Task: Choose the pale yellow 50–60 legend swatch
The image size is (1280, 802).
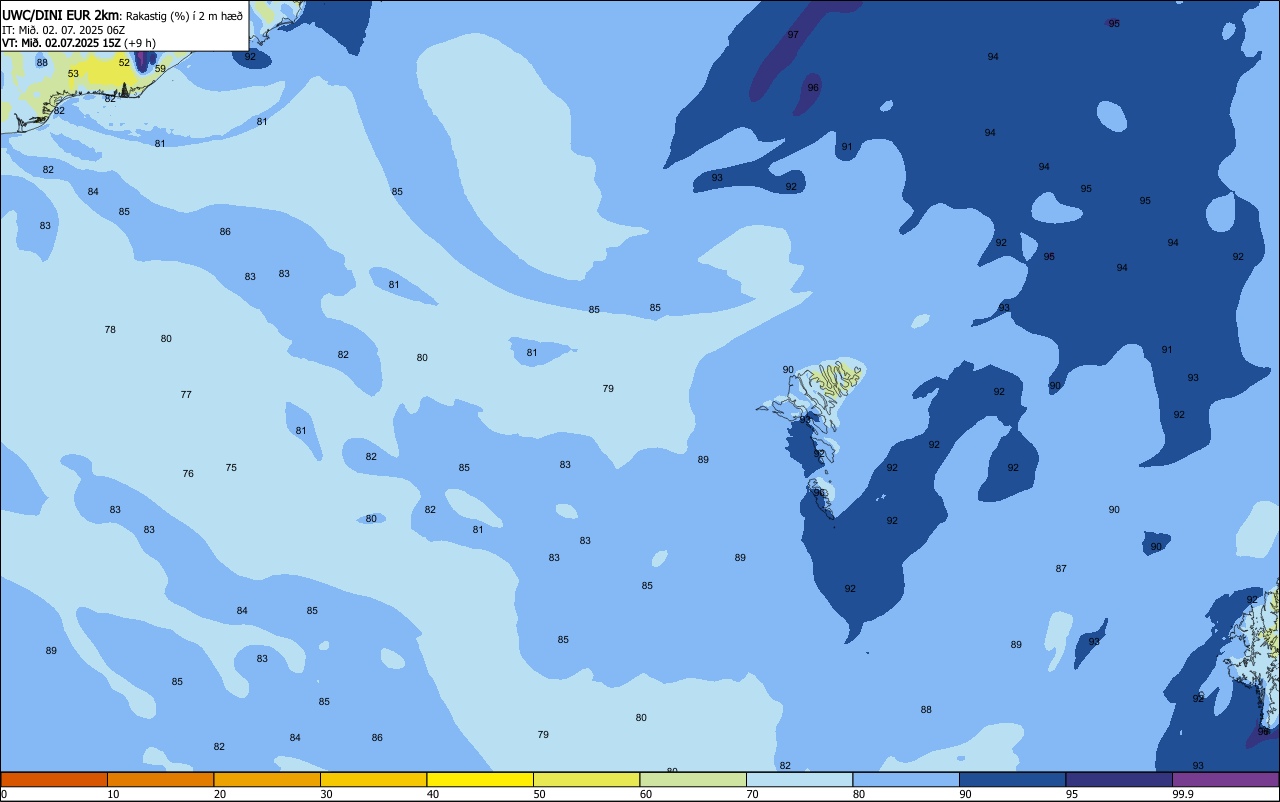Action: pyautogui.click(x=586, y=779)
